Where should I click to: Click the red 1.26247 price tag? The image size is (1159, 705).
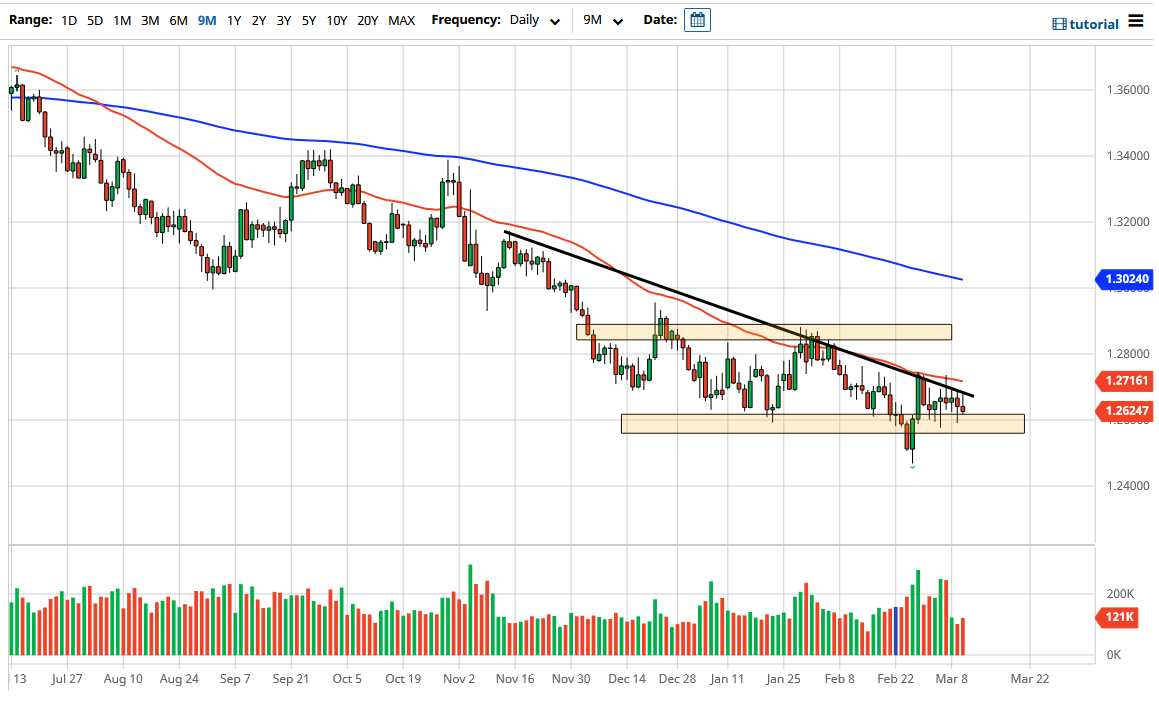click(x=1124, y=411)
